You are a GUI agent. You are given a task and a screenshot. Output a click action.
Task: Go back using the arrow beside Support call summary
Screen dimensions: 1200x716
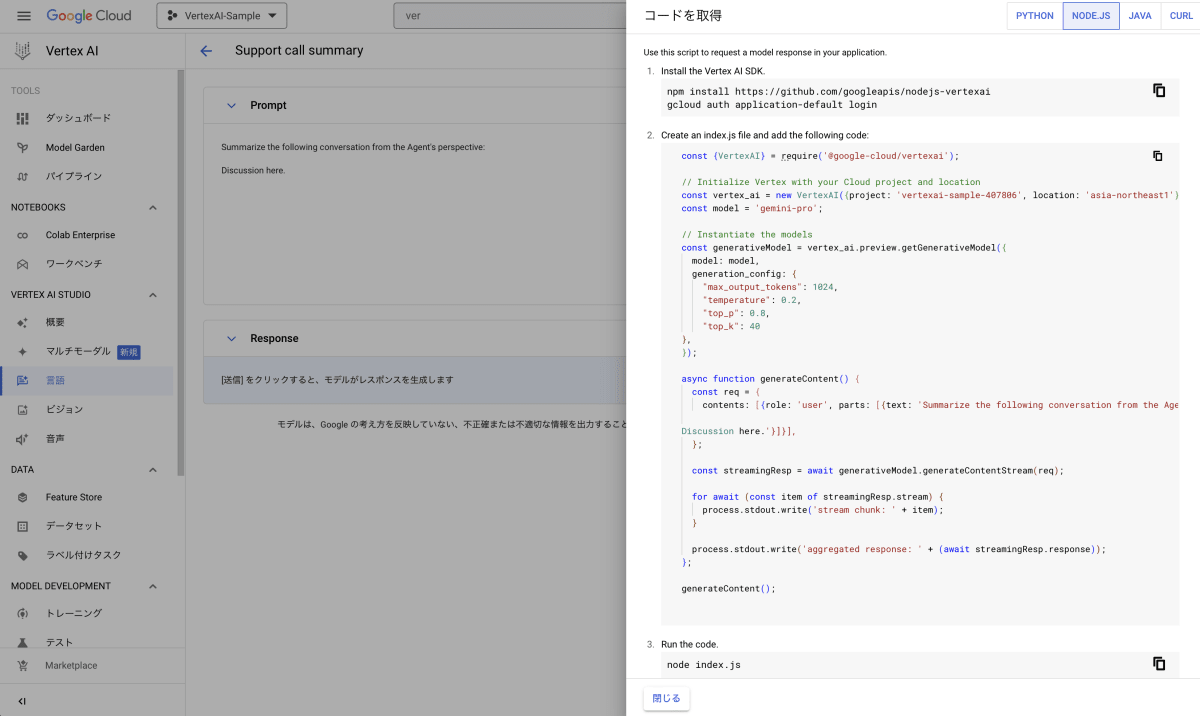click(206, 51)
